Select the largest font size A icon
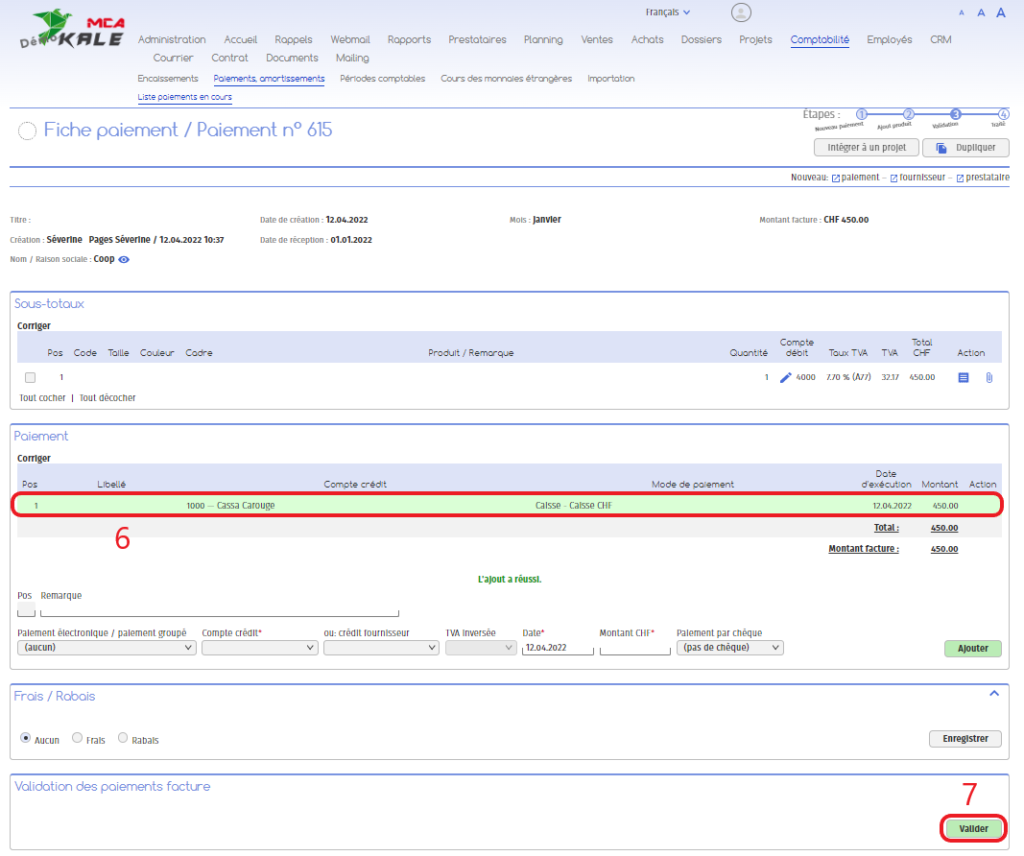Screen dimensions: 1024x856 pyautogui.click(x=1000, y=13)
